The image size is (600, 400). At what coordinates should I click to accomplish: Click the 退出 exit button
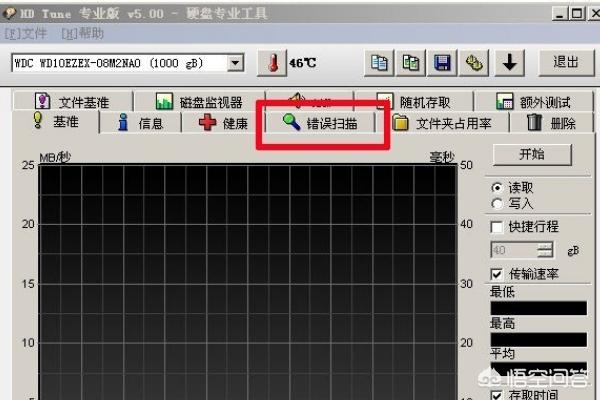click(566, 62)
